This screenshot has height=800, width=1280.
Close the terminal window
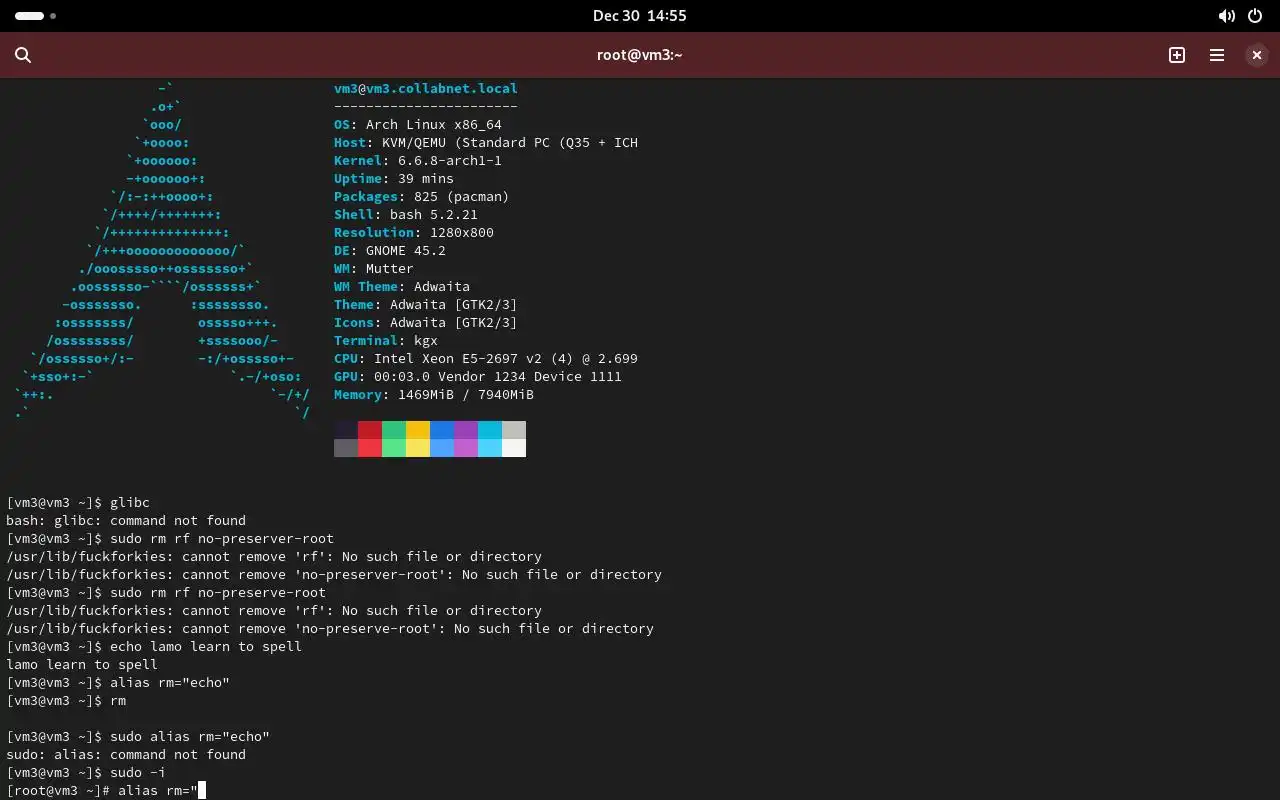(1257, 55)
